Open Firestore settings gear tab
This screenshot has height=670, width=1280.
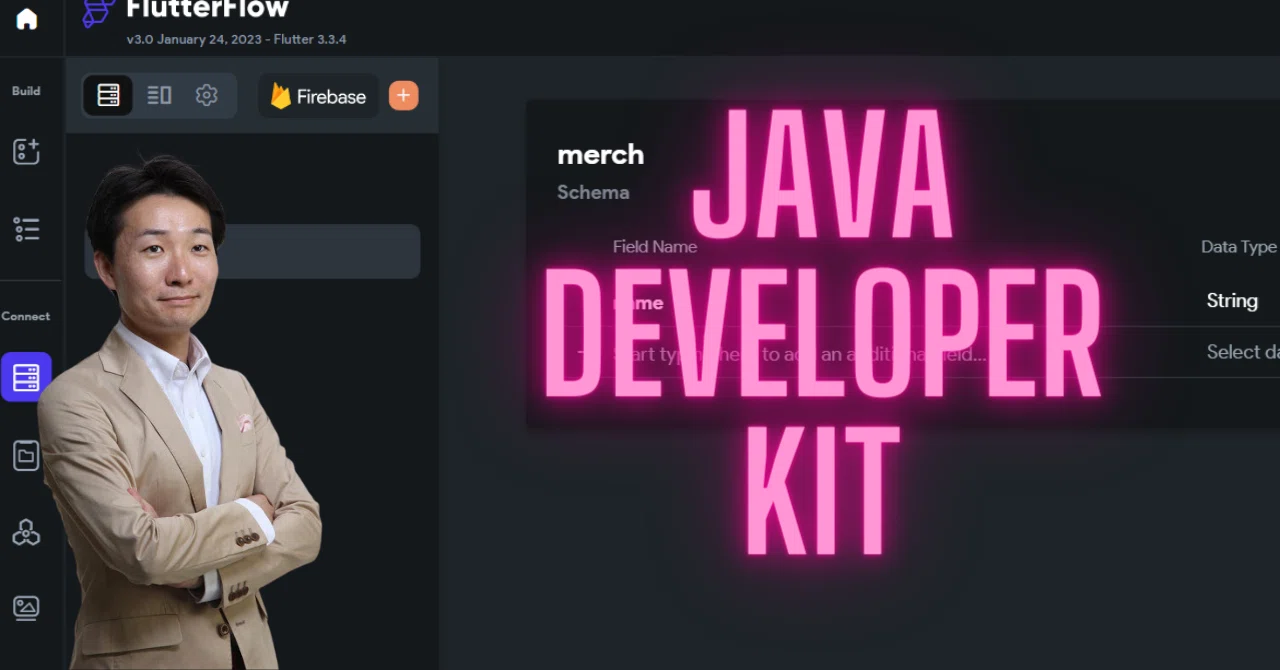tap(207, 96)
